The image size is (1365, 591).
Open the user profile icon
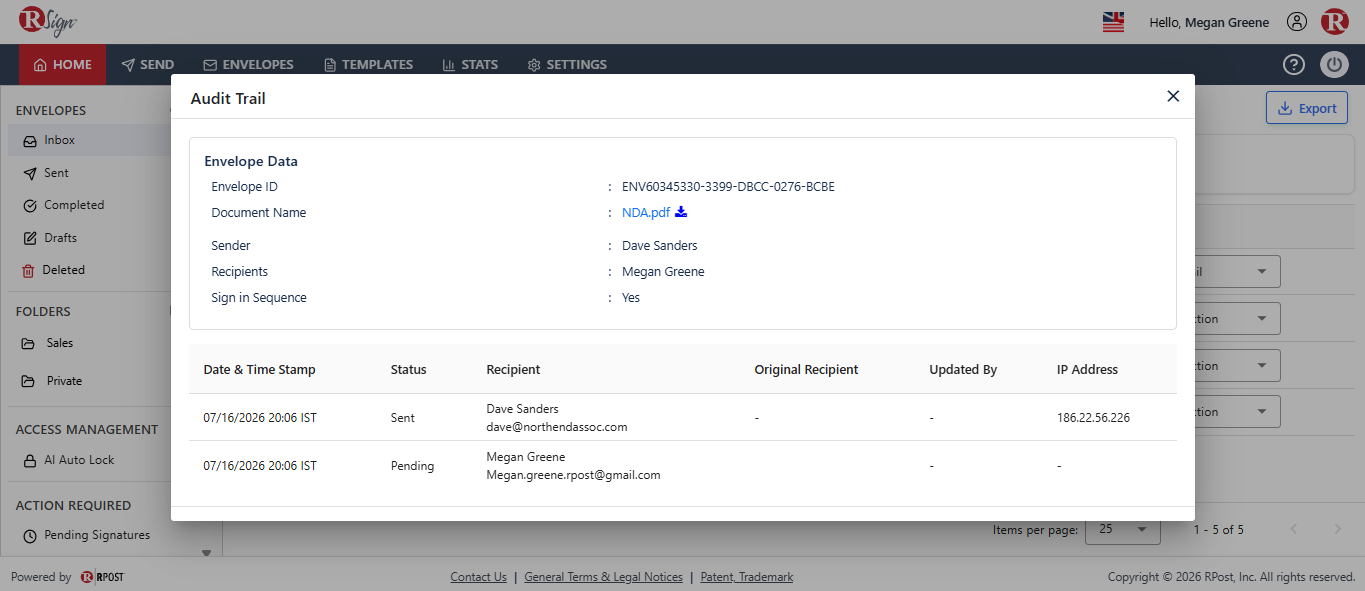[x=1297, y=22]
